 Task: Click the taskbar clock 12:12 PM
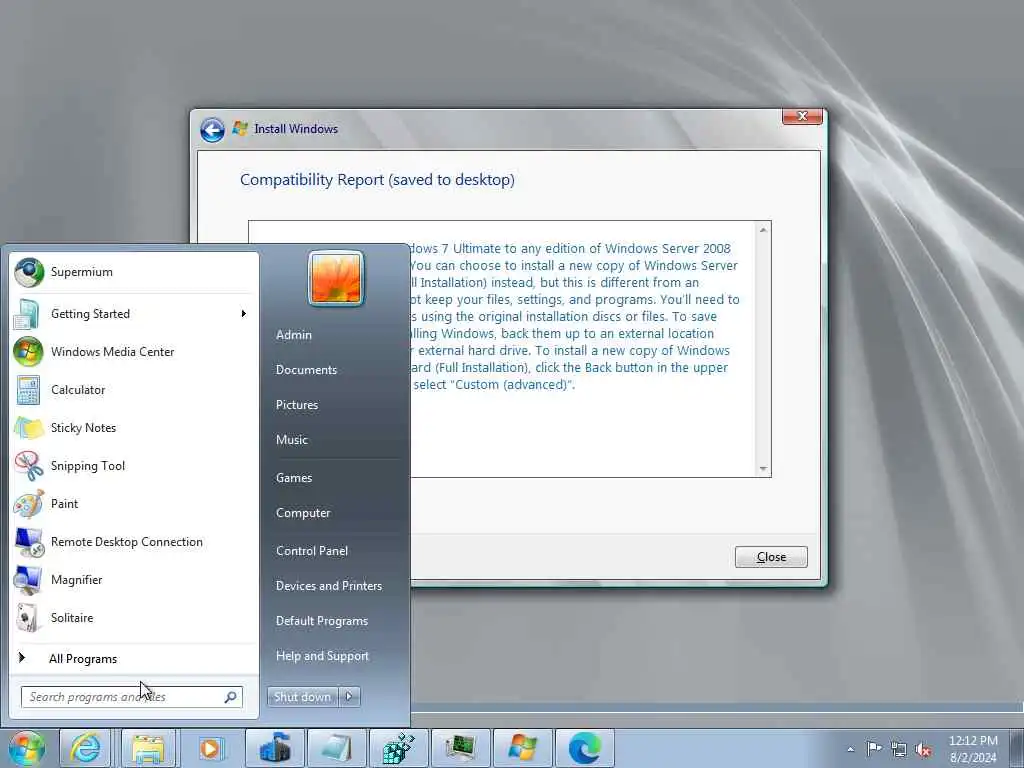pyautogui.click(x=973, y=741)
